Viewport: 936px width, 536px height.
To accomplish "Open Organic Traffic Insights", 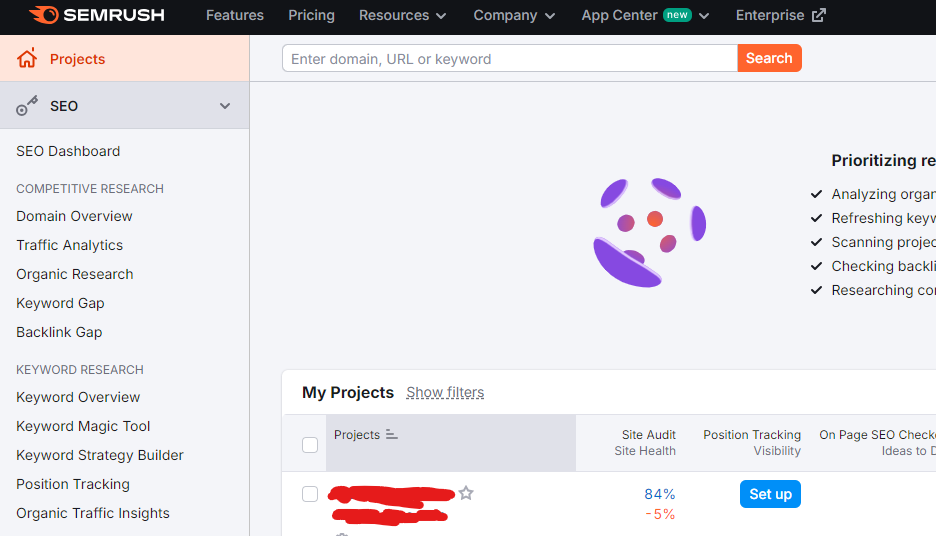I will point(93,513).
